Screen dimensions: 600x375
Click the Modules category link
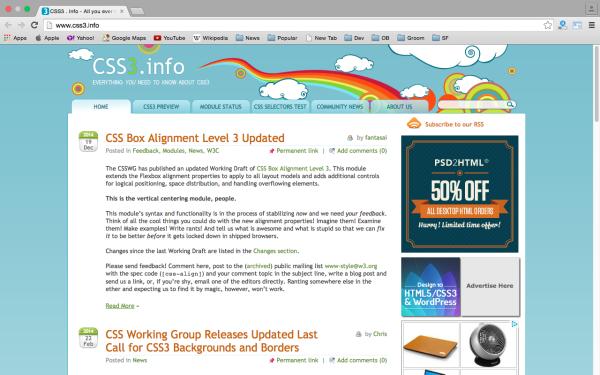tap(173, 150)
